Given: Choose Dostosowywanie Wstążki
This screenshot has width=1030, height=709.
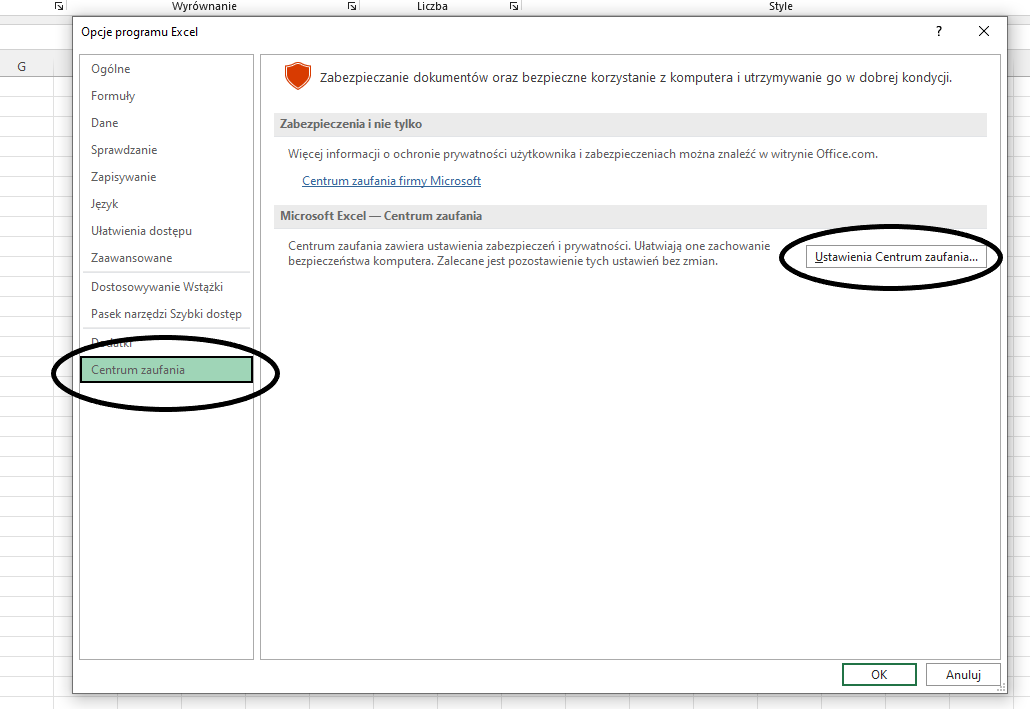Looking at the screenshot, I should click(157, 286).
